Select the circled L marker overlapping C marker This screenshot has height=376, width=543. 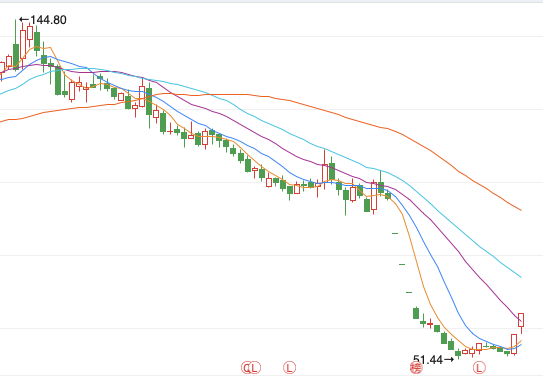255,368
